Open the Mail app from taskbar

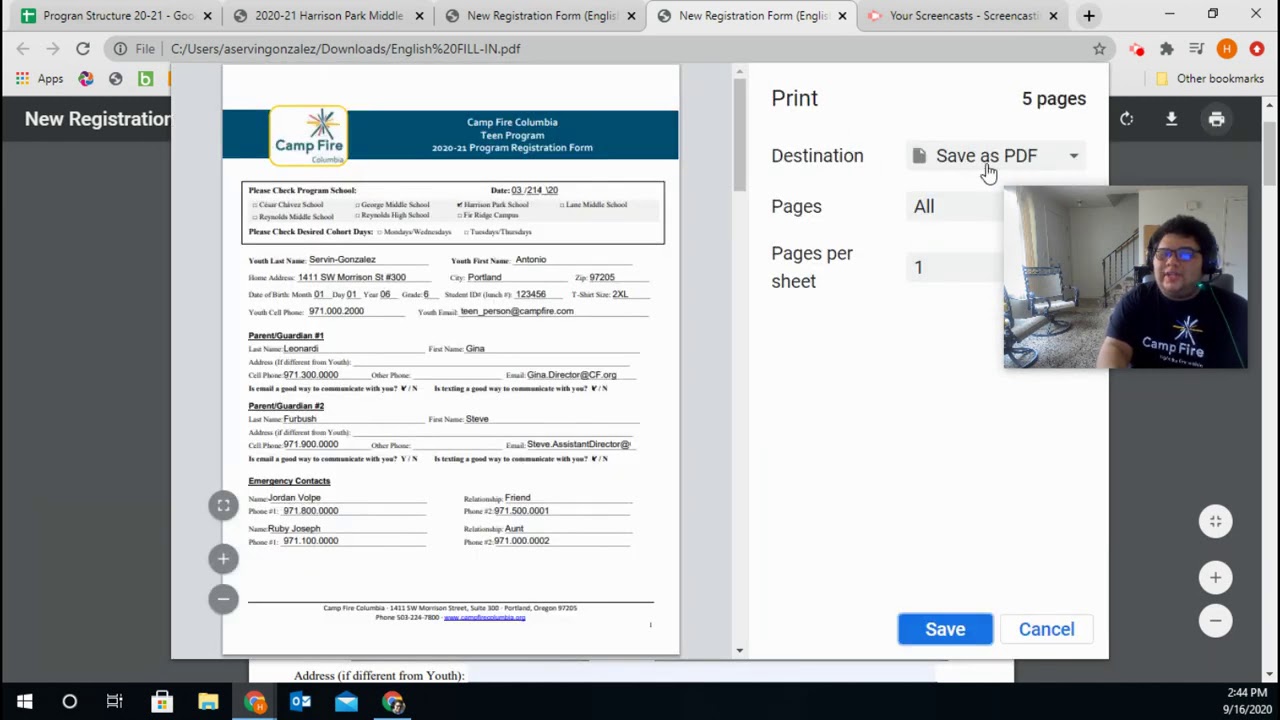(346, 702)
